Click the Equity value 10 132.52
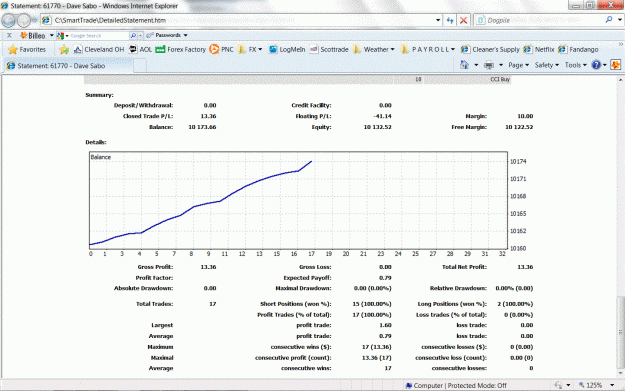Screen dimensions: 625x391 click(x=377, y=127)
